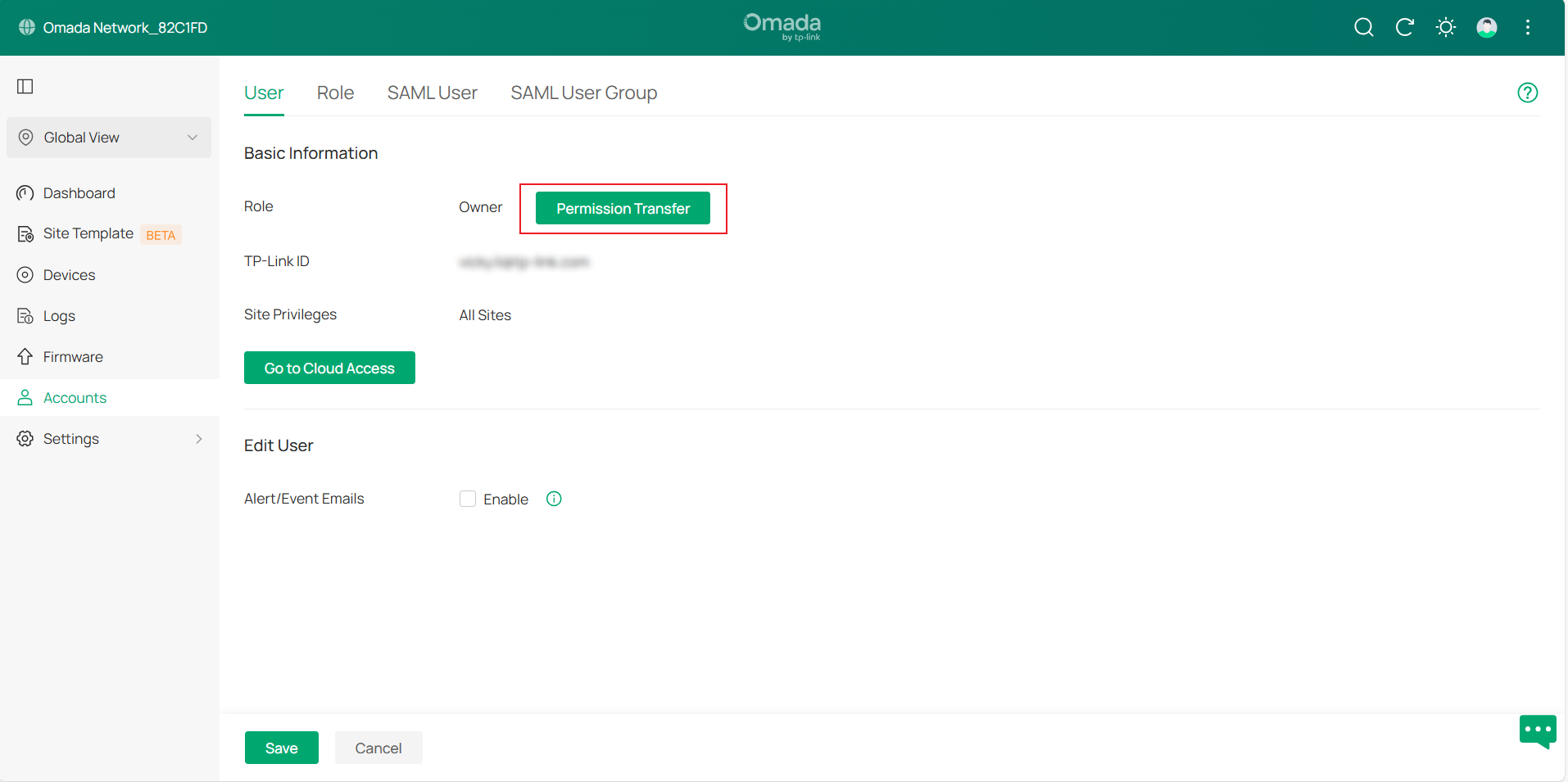Image resolution: width=1568 pixels, height=782 pixels.
Task: Collapse the sidebar using the panel icon
Action: [x=25, y=86]
